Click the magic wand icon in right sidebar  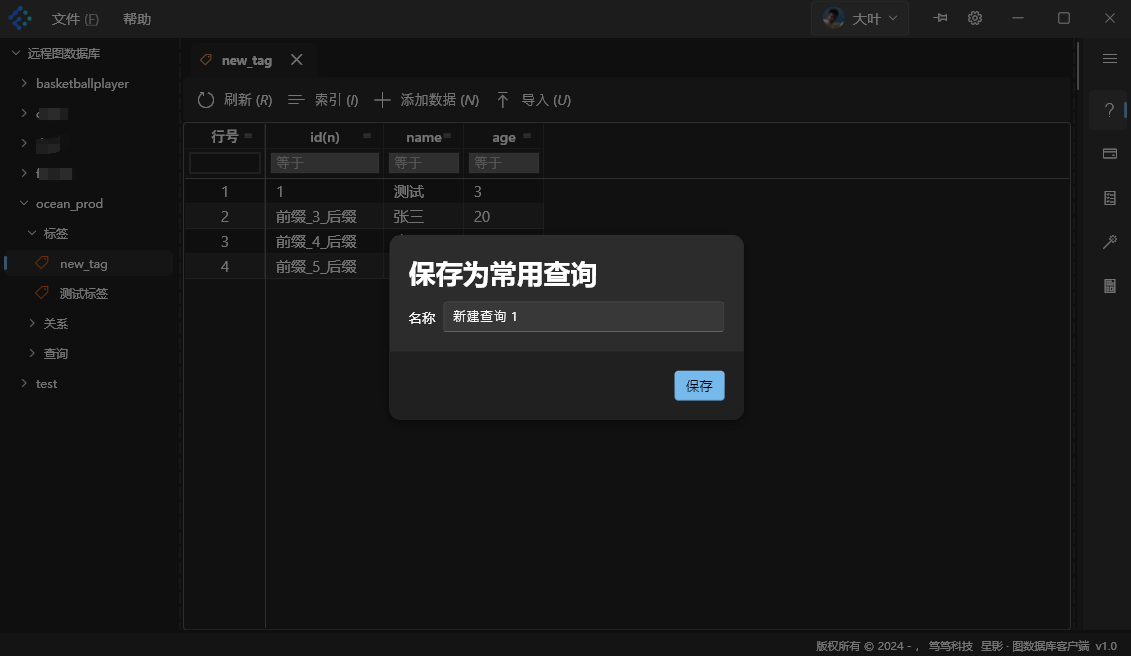1109,242
